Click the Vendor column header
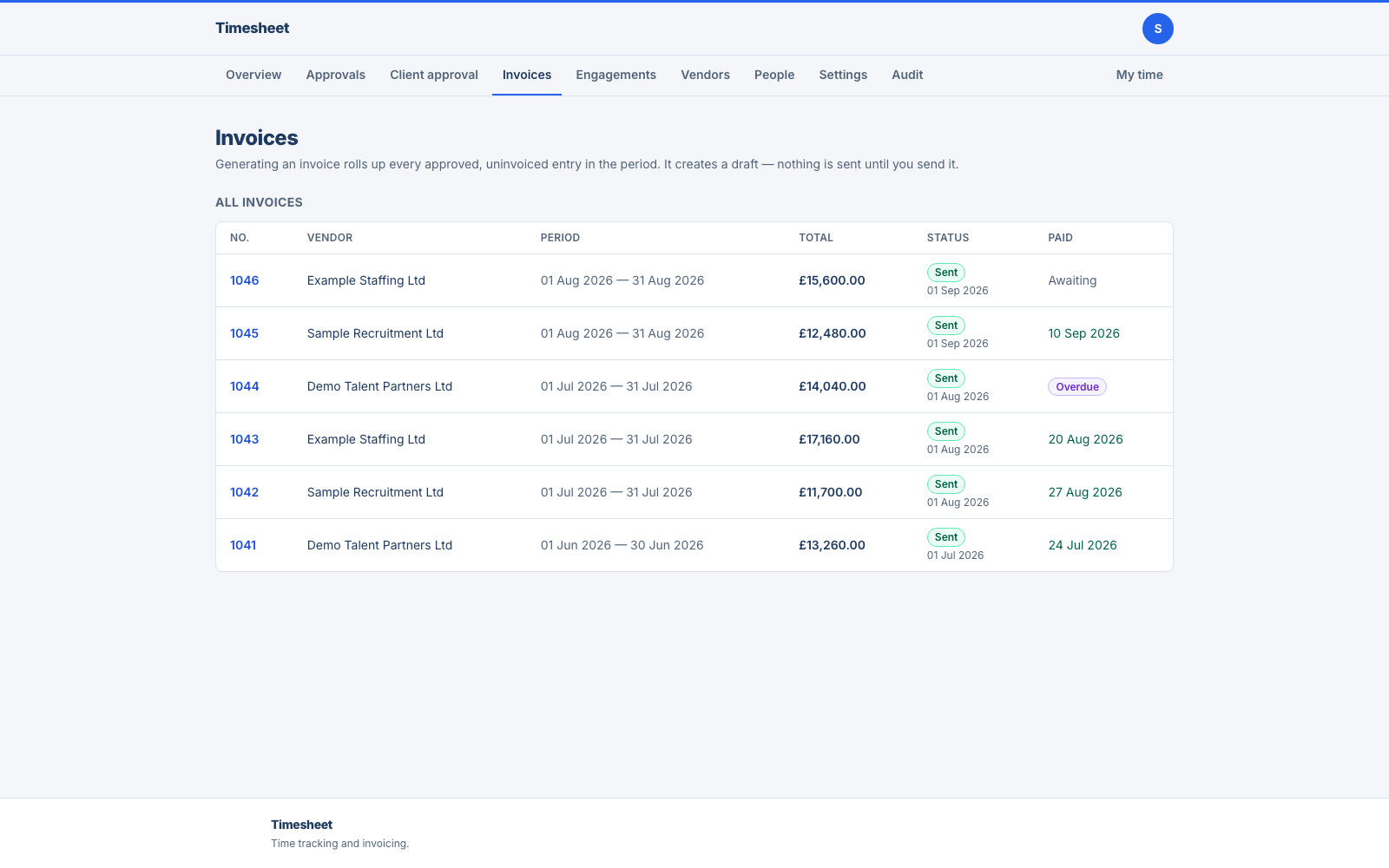Screen dimensions: 1389x868 [329, 238]
